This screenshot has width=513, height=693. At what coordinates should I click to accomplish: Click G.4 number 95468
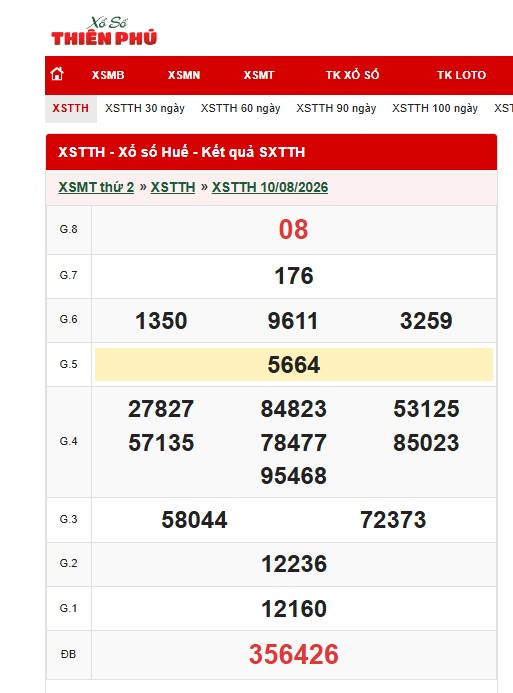click(294, 476)
